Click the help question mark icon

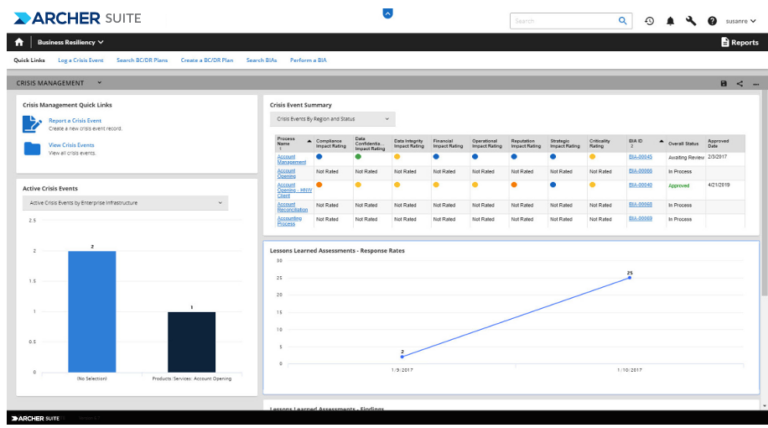point(712,20)
